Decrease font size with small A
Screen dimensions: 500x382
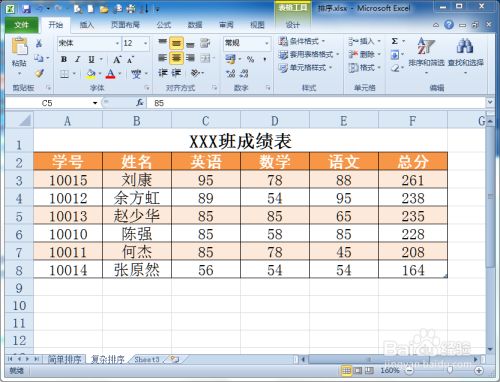130,59
